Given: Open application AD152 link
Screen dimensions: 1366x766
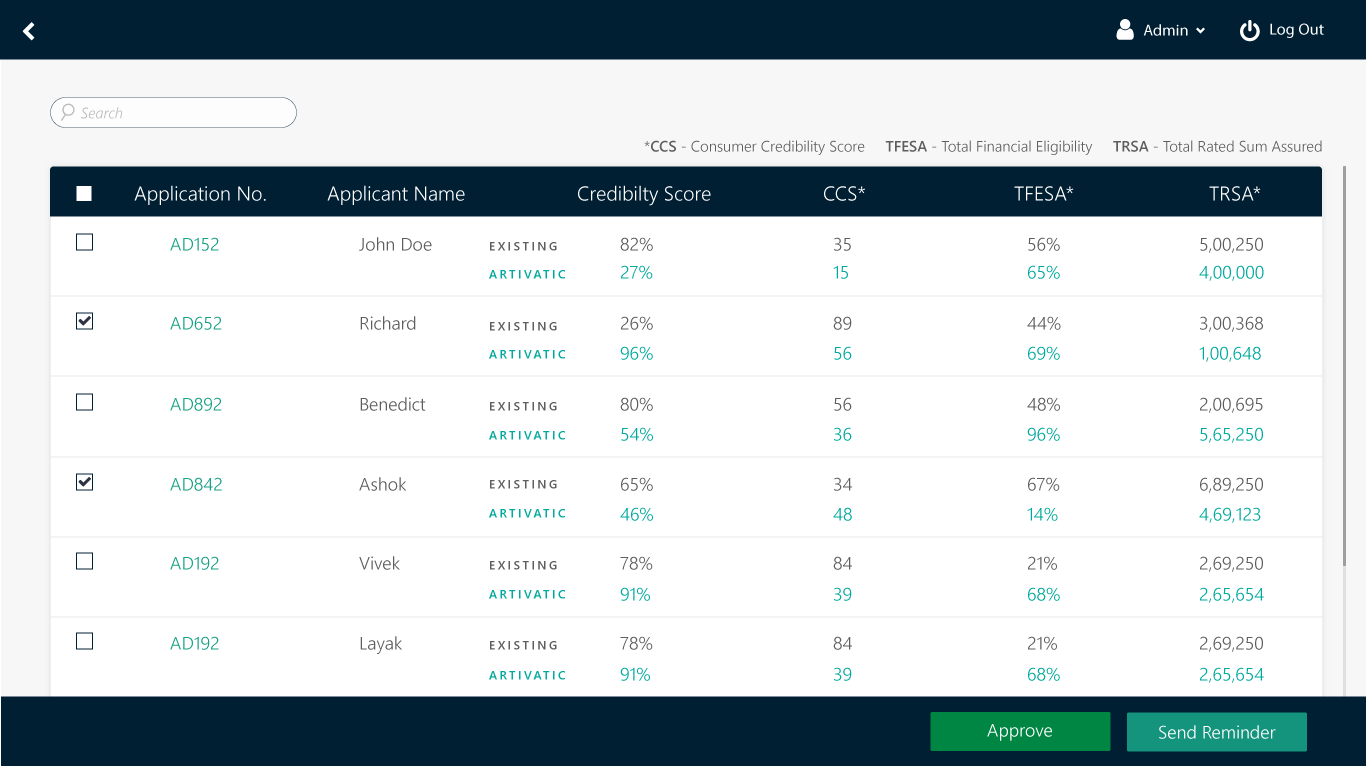Looking at the screenshot, I should 194,244.
